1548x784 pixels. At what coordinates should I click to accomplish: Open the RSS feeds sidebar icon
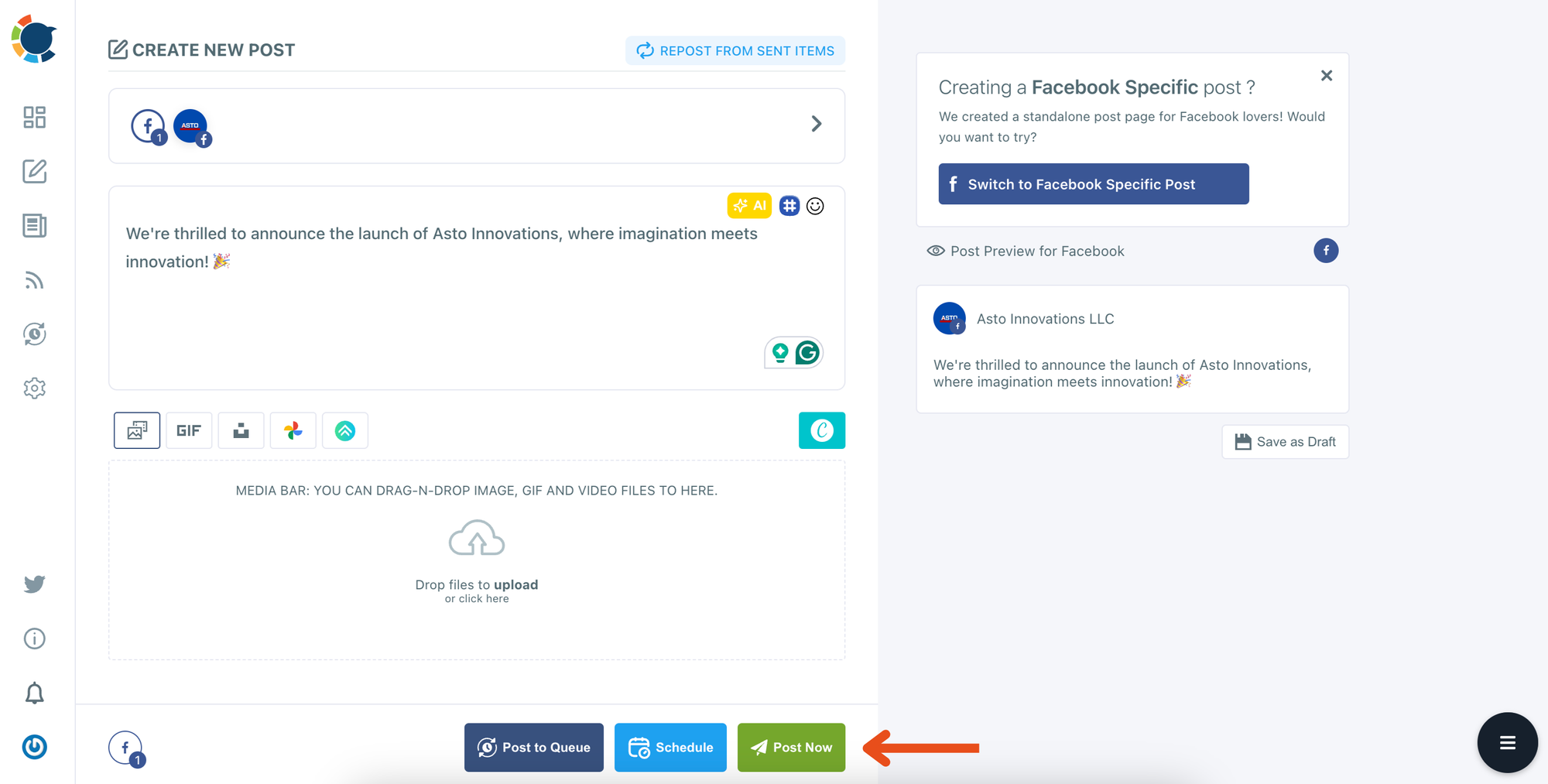[34, 280]
